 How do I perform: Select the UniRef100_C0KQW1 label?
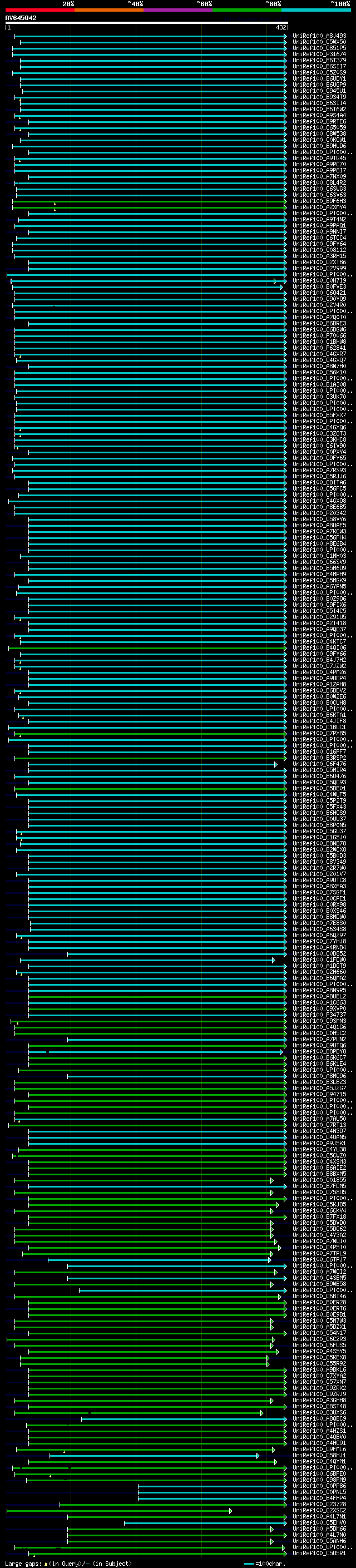[x=319, y=140]
